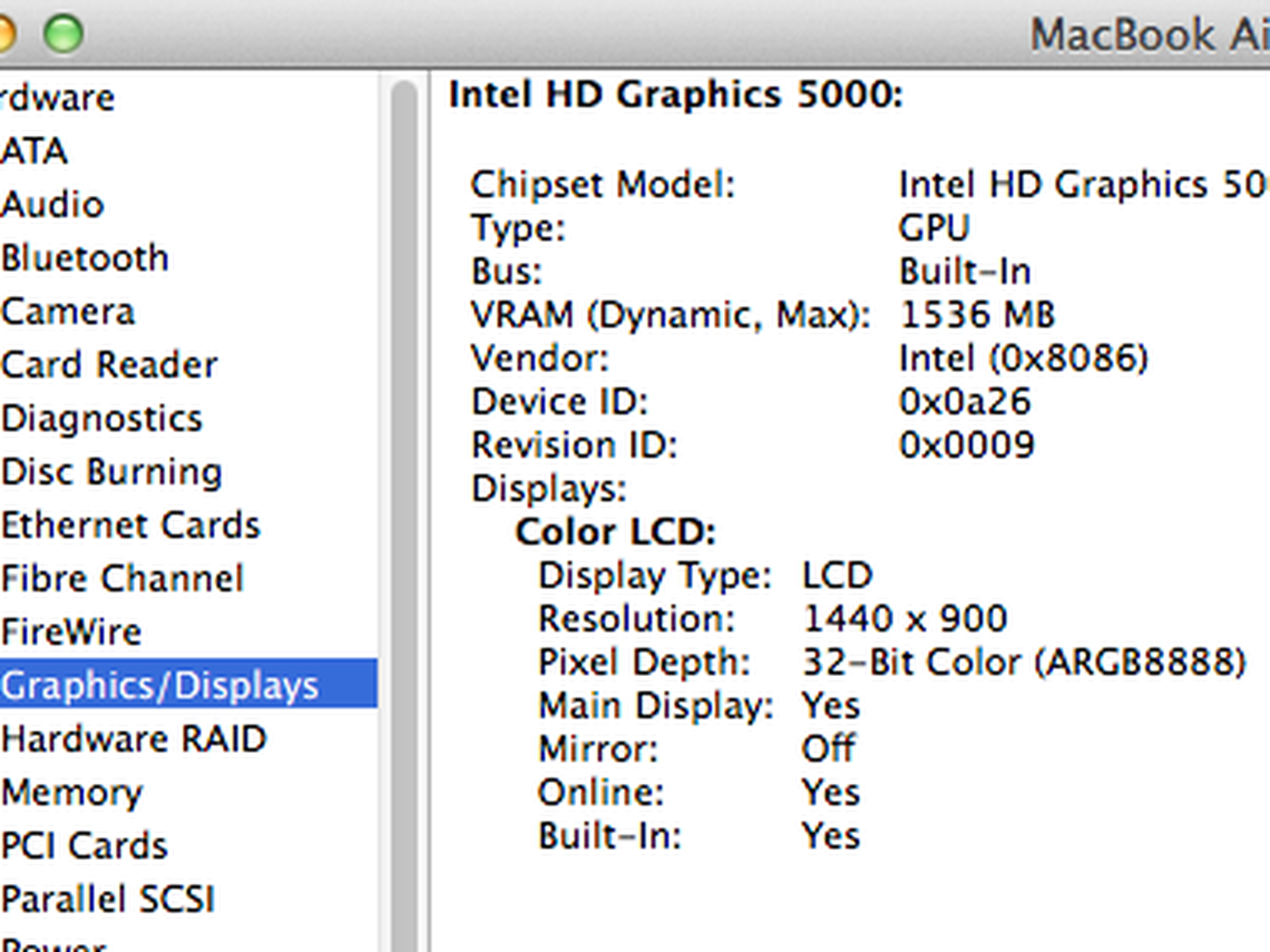Screen dimensions: 1270x952
Task: Click the Intel (0x8086) vendor value
Action: click(x=1023, y=359)
